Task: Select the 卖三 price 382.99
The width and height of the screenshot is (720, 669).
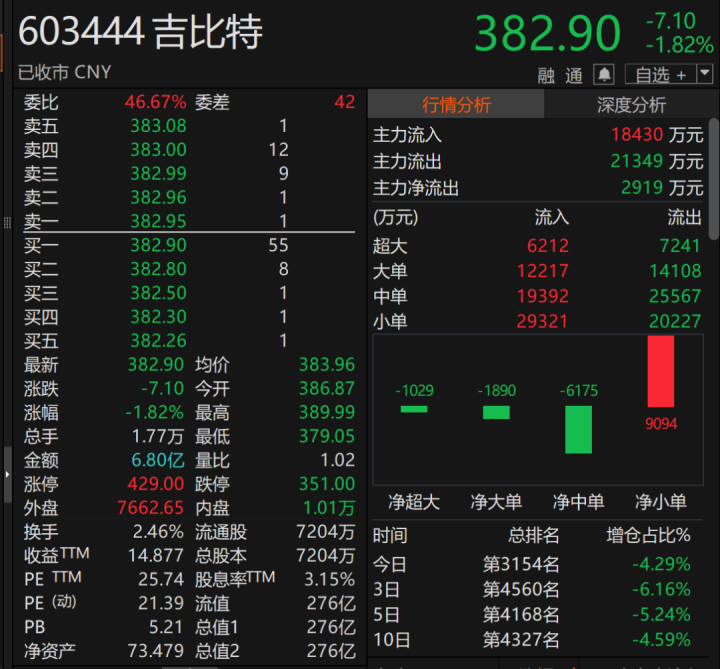Action: [158, 174]
